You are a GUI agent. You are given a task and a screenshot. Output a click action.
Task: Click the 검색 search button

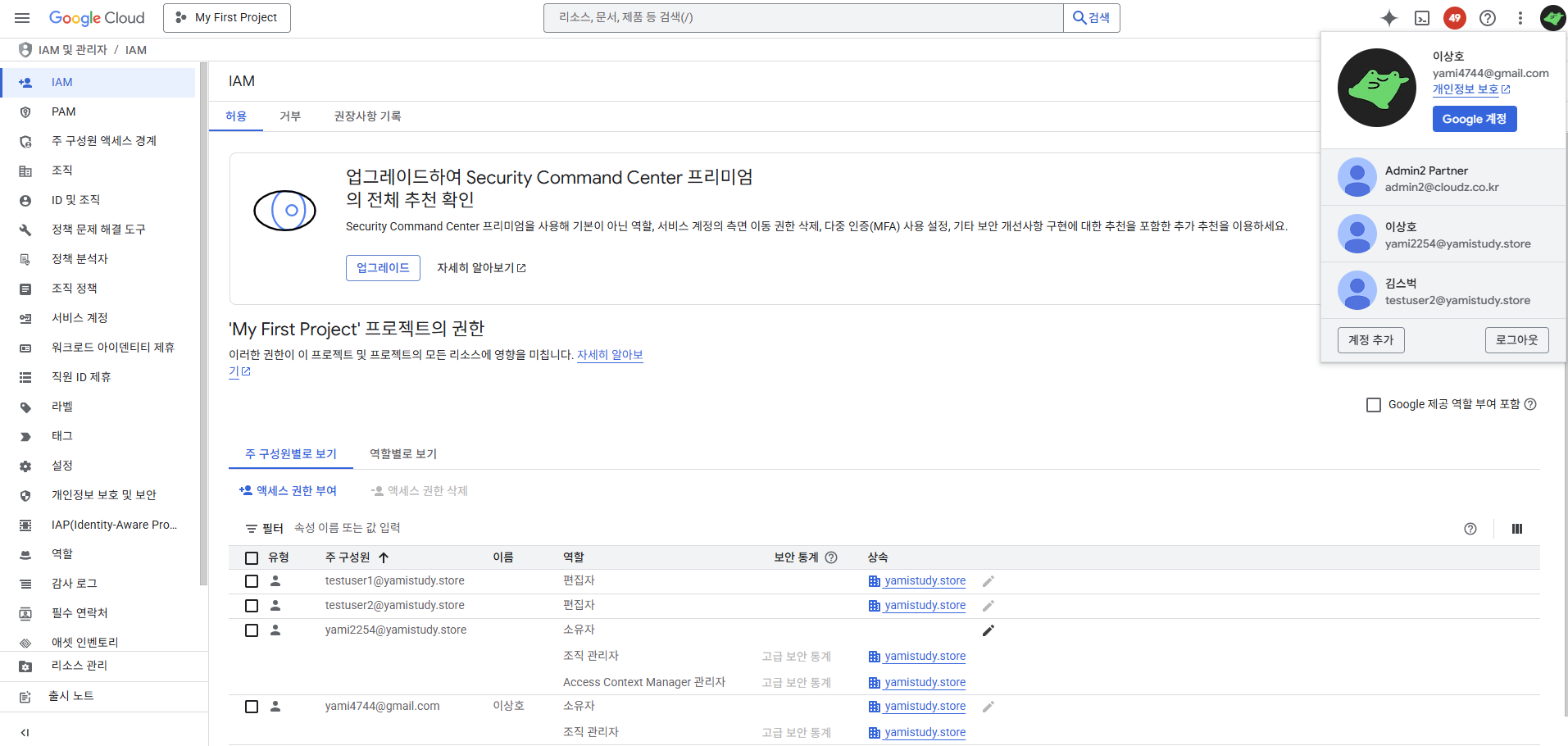coord(1092,18)
